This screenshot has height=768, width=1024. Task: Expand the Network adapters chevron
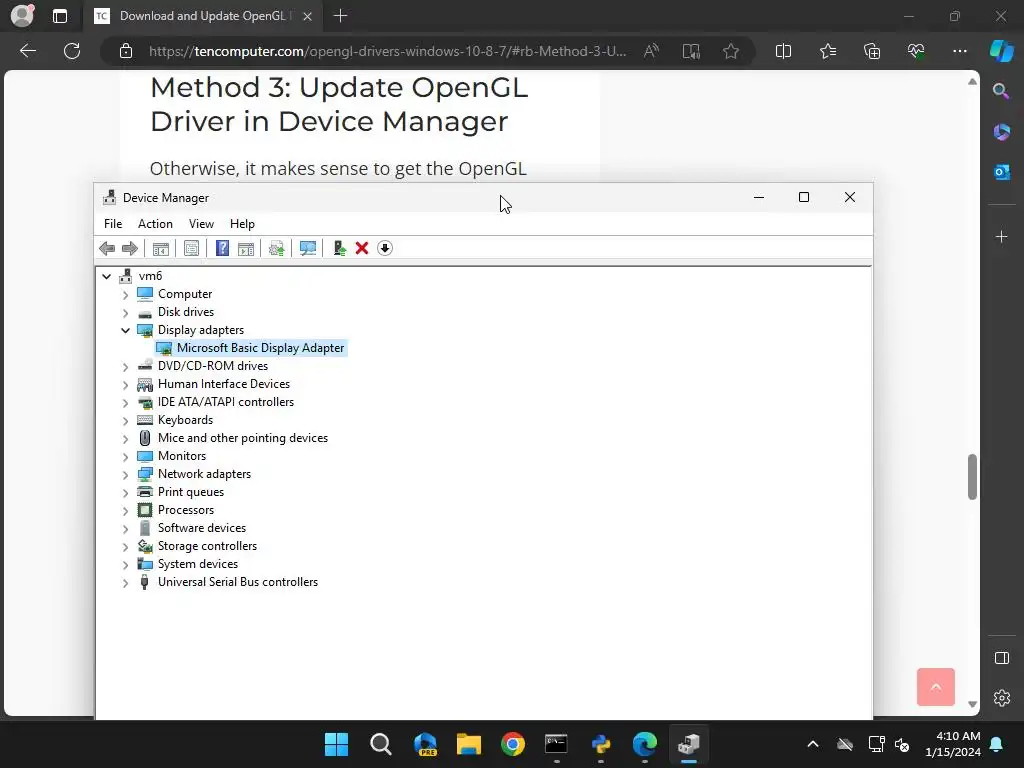125,474
